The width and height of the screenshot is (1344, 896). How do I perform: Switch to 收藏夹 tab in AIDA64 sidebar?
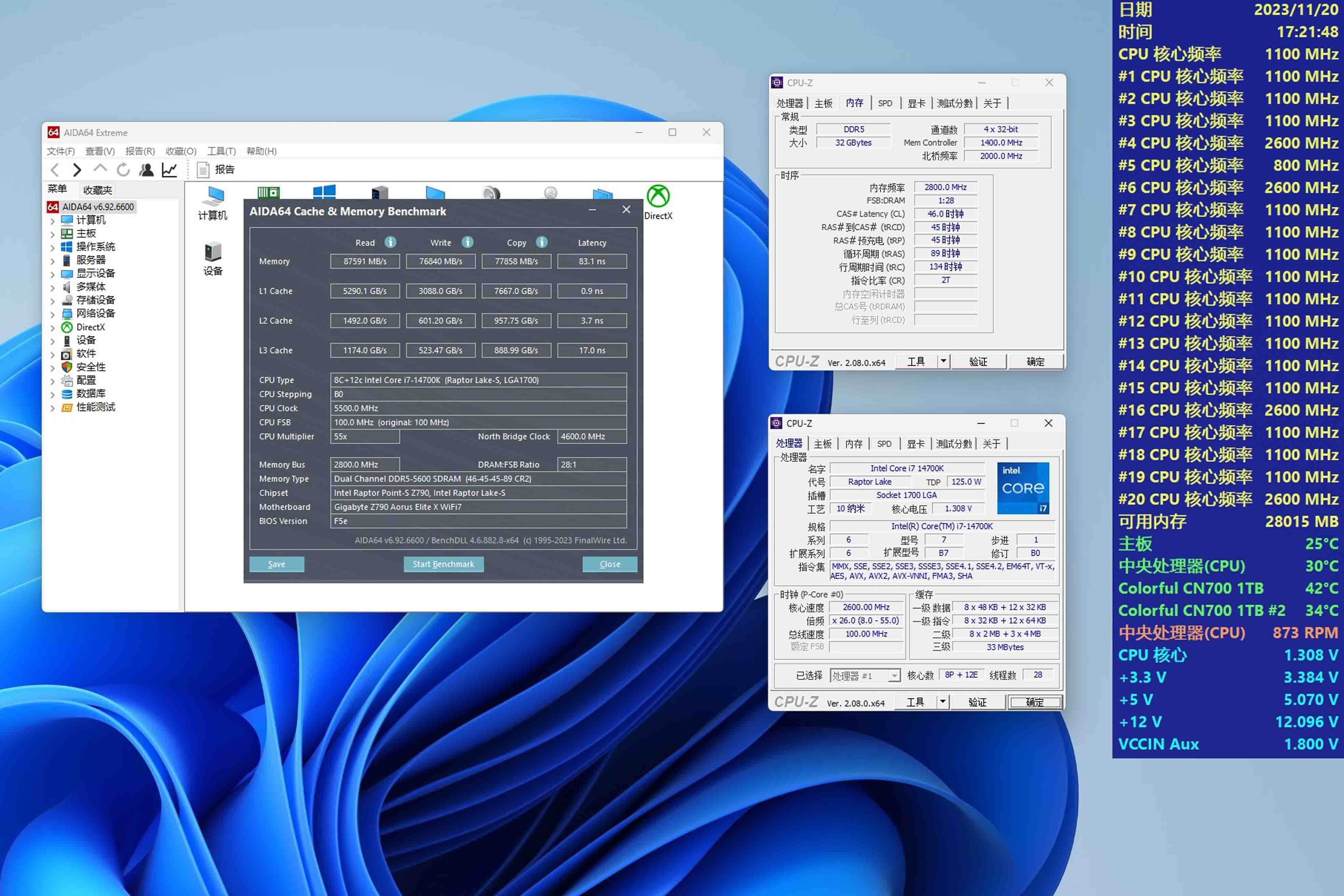pyautogui.click(x=98, y=190)
